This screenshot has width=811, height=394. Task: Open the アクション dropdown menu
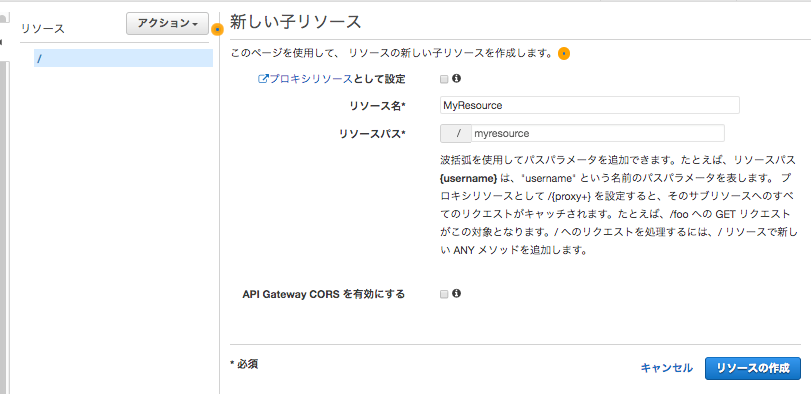[x=167, y=23]
